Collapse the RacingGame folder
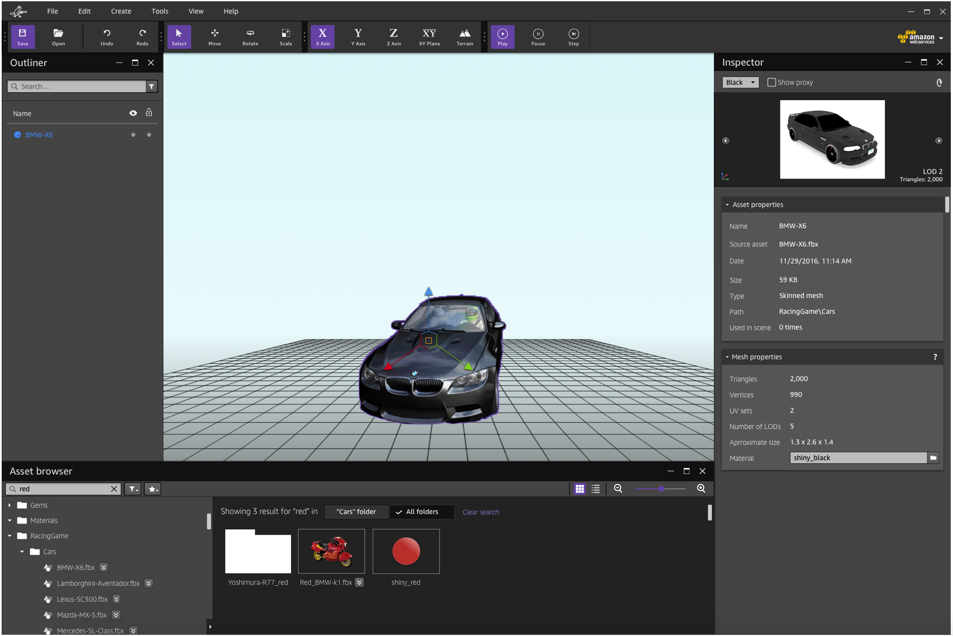The image size is (953, 636). (10, 536)
